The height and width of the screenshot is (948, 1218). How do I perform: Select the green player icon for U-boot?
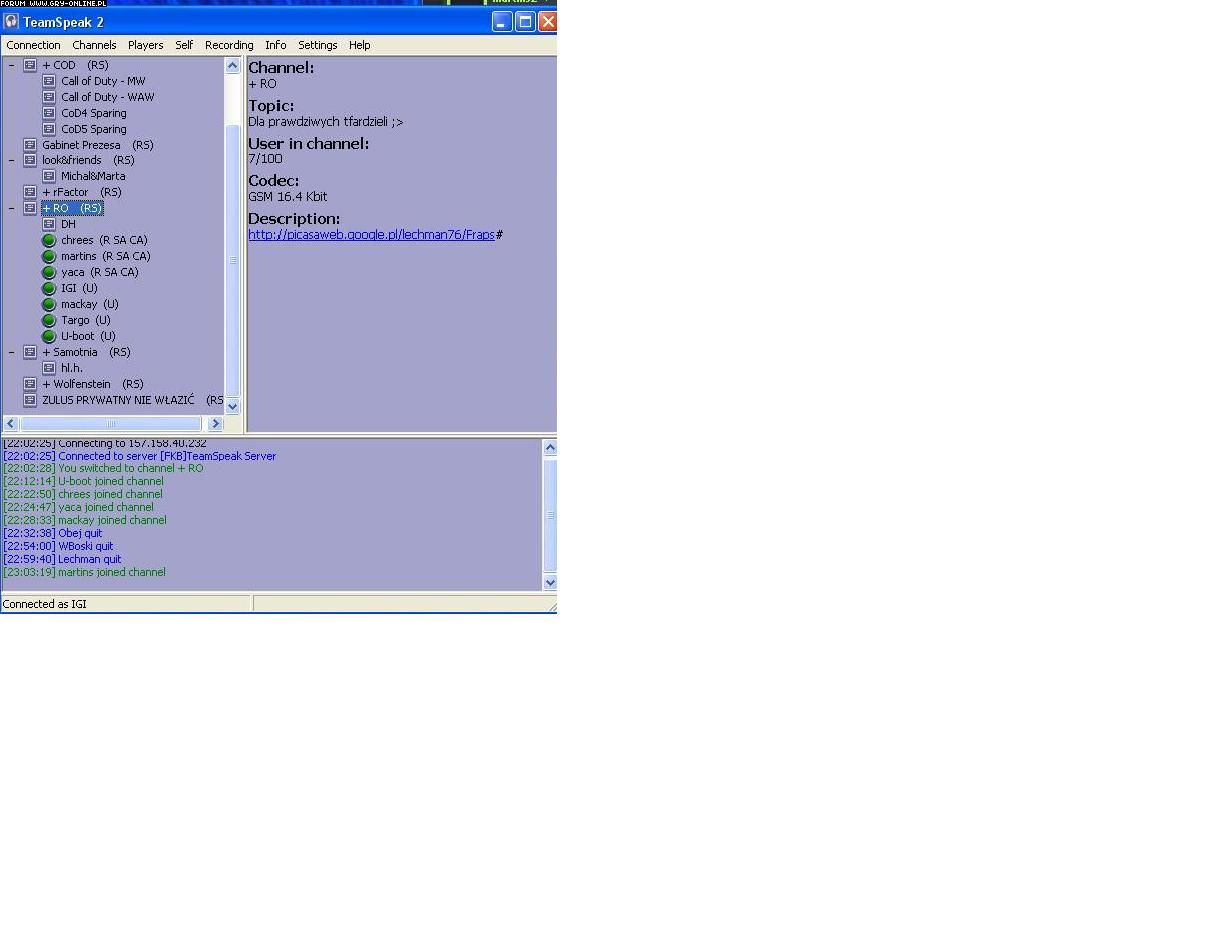49,336
